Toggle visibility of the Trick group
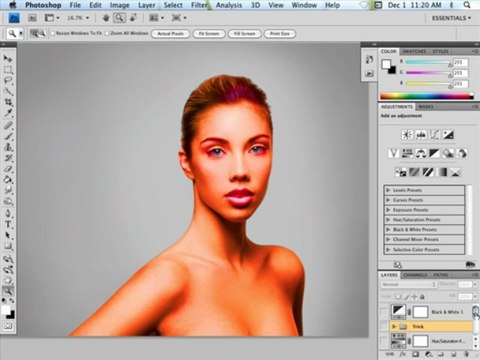This screenshot has height=360, width=480. (384, 326)
